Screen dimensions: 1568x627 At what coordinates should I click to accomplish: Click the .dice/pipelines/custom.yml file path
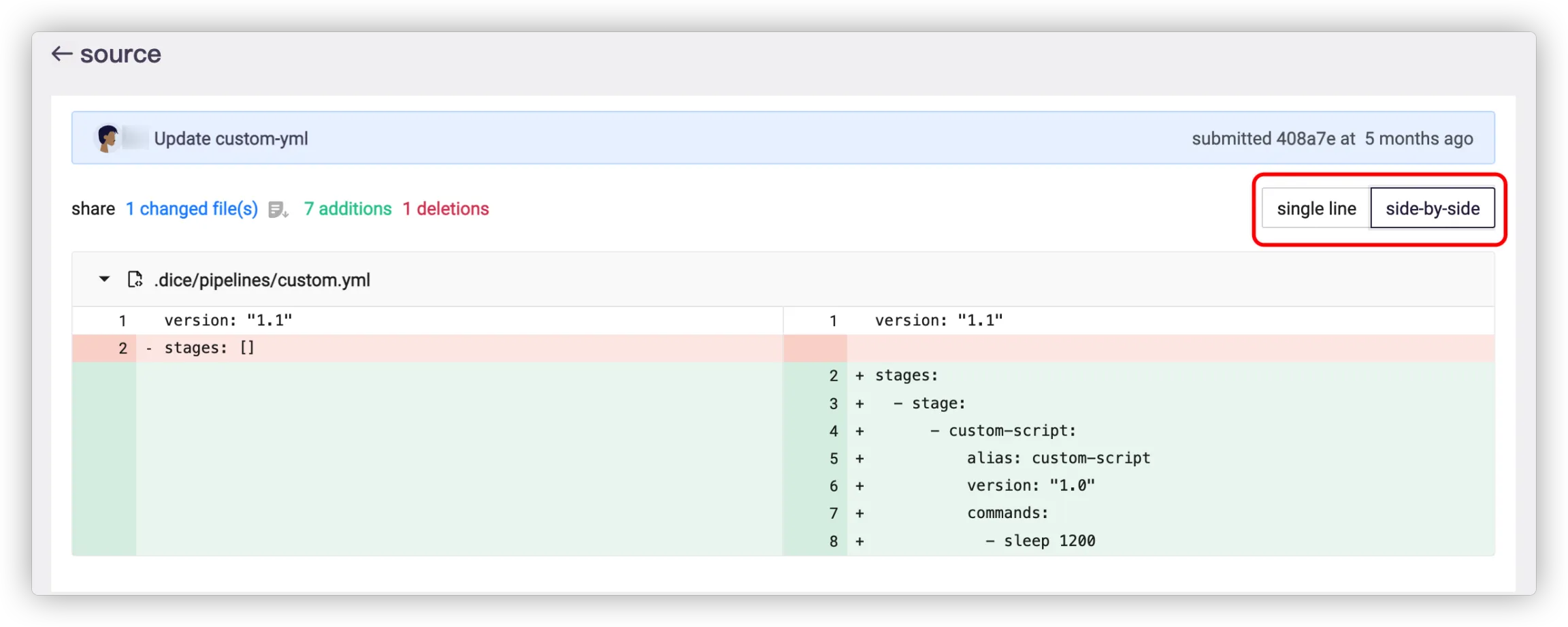click(x=262, y=280)
